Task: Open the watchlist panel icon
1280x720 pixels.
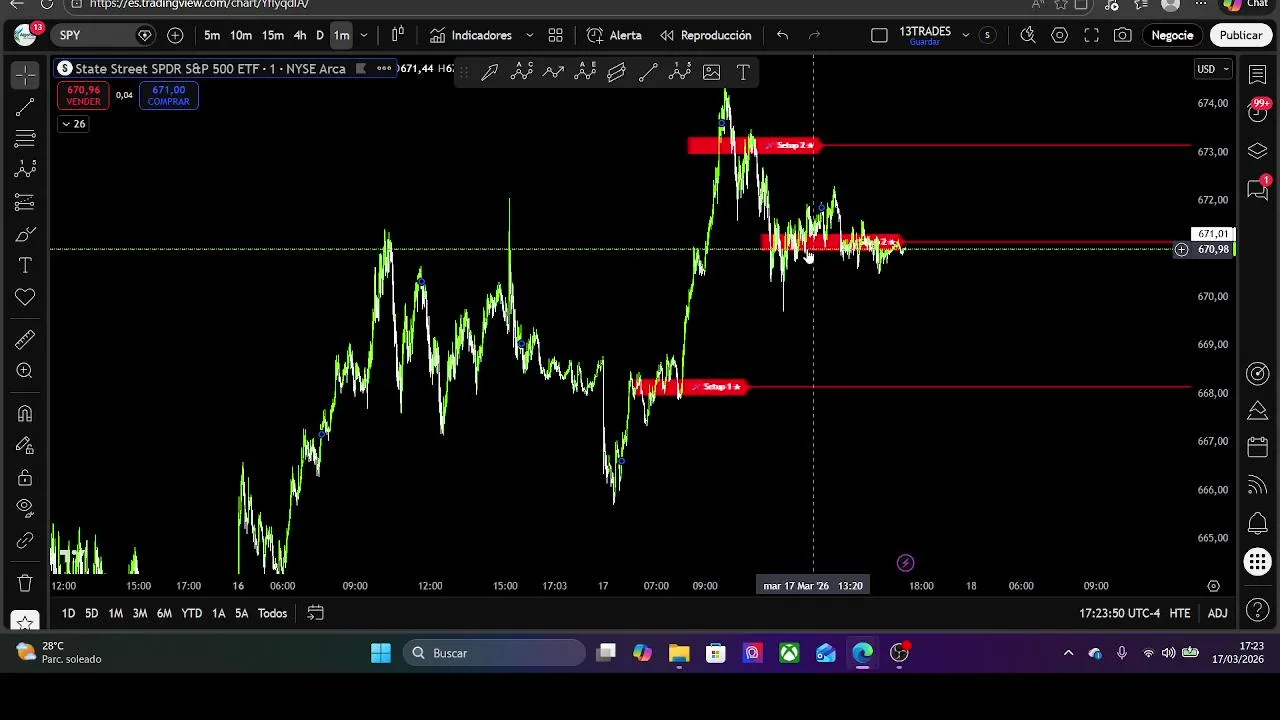Action: (1258, 75)
